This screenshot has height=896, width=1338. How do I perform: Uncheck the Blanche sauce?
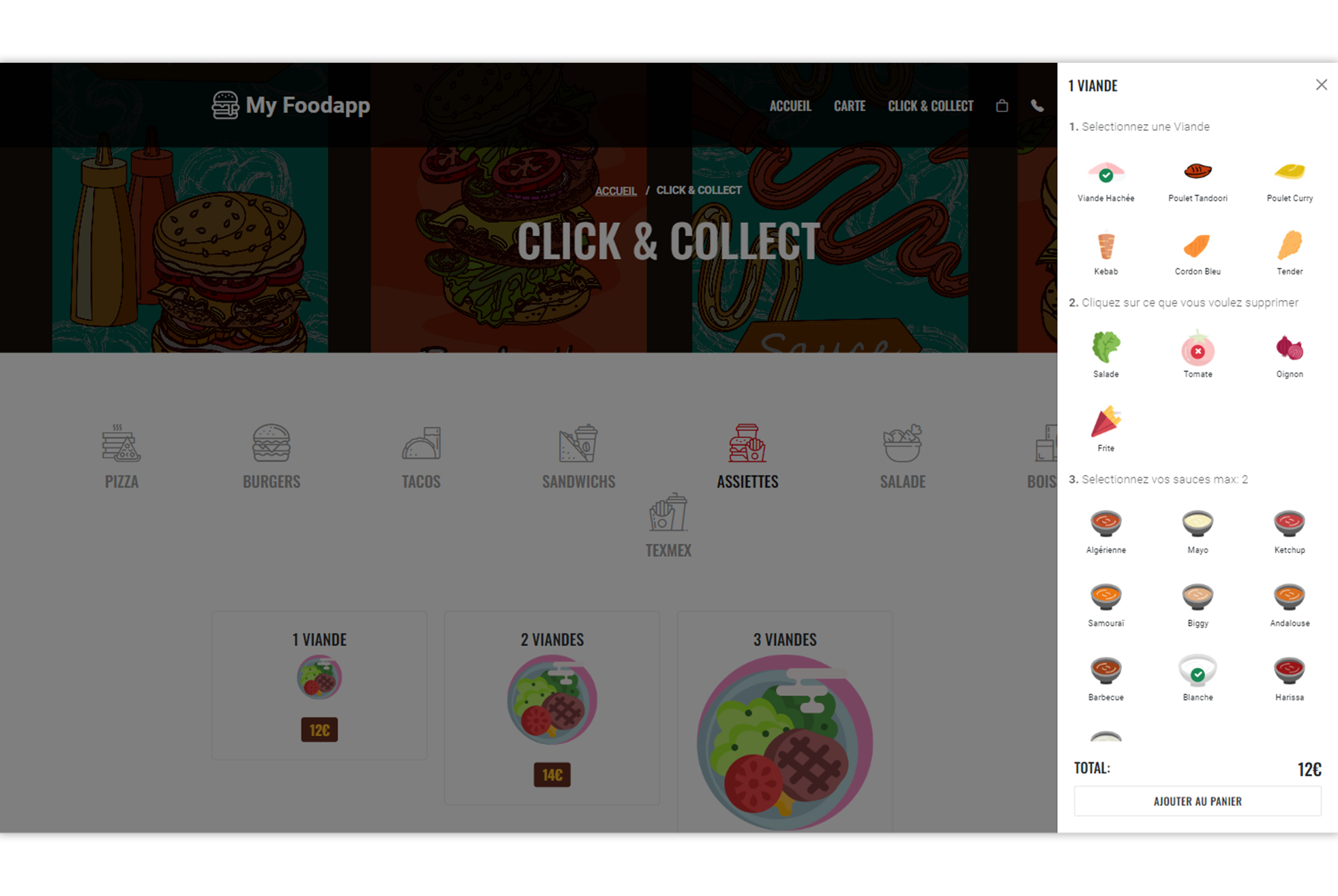pyautogui.click(x=1198, y=678)
